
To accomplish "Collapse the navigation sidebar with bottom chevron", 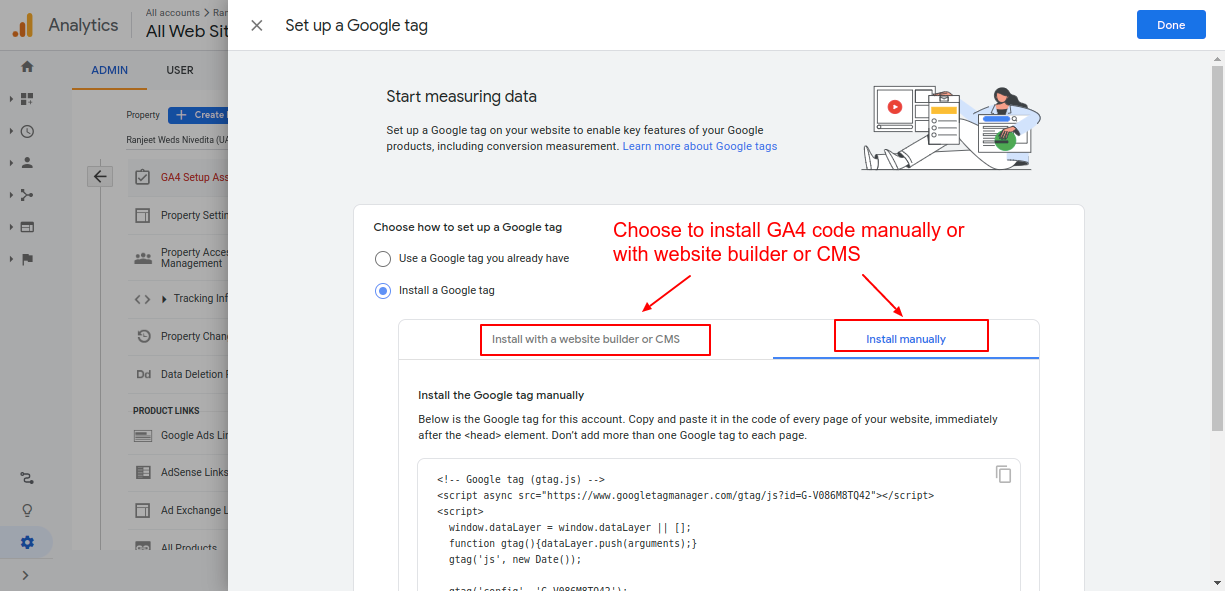I will (x=27, y=575).
